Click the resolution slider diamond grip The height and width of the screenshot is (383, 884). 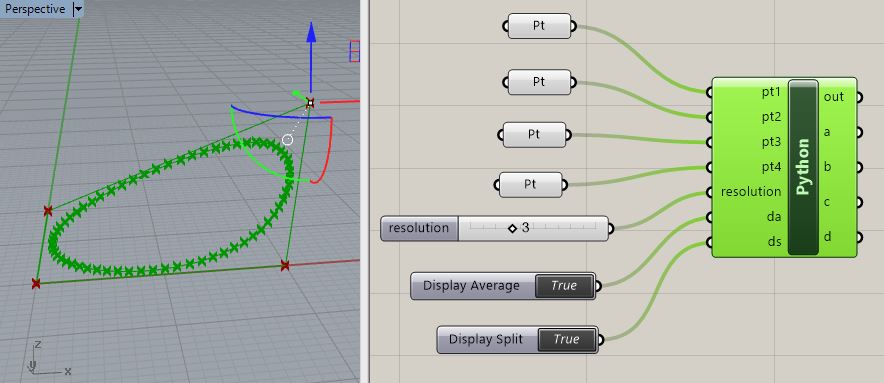click(x=512, y=228)
